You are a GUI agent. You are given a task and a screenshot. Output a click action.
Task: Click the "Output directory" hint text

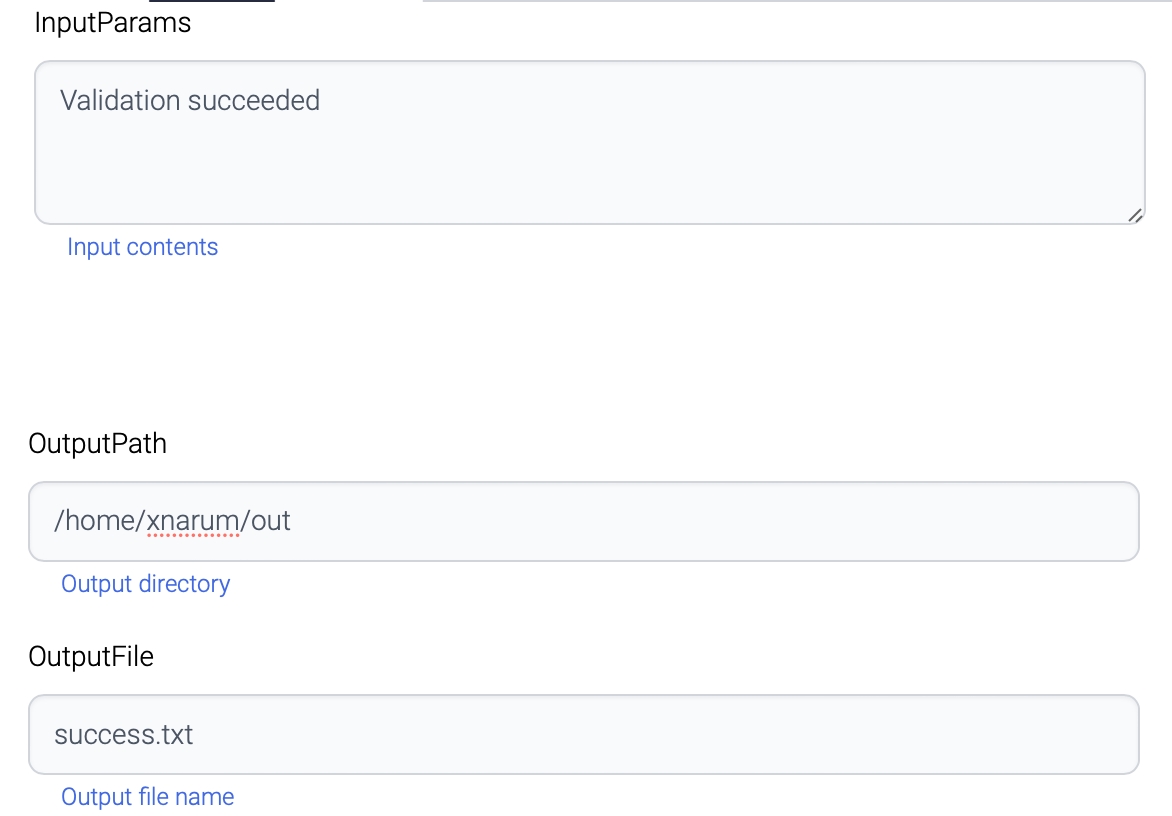coord(146,584)
